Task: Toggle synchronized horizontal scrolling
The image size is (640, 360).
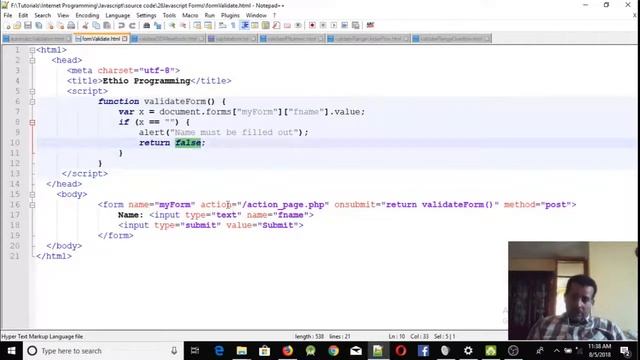Action: (208, 25)
